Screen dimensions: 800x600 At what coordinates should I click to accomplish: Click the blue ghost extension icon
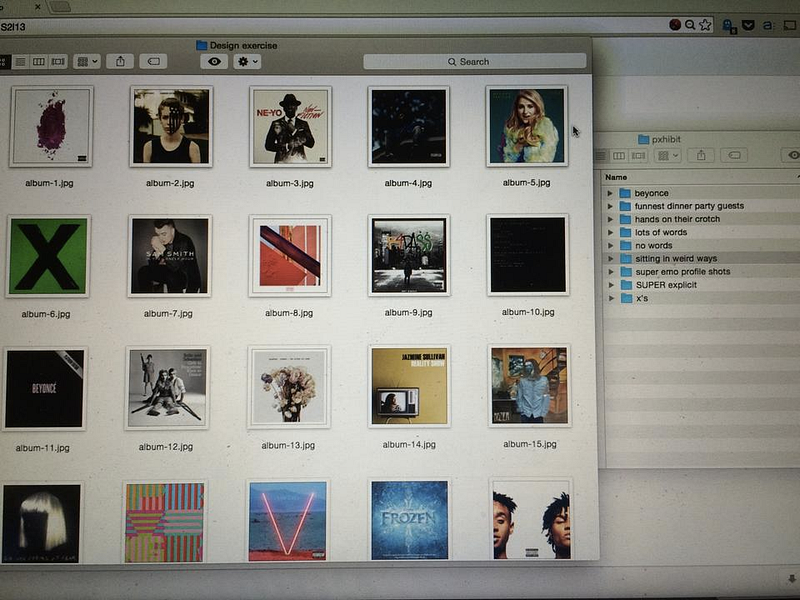730,26
